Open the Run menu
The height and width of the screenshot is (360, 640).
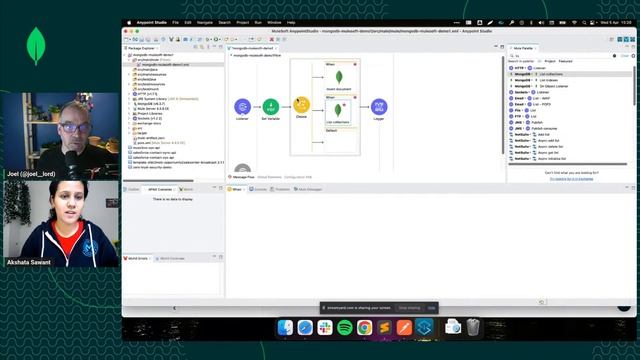(258, 23)
